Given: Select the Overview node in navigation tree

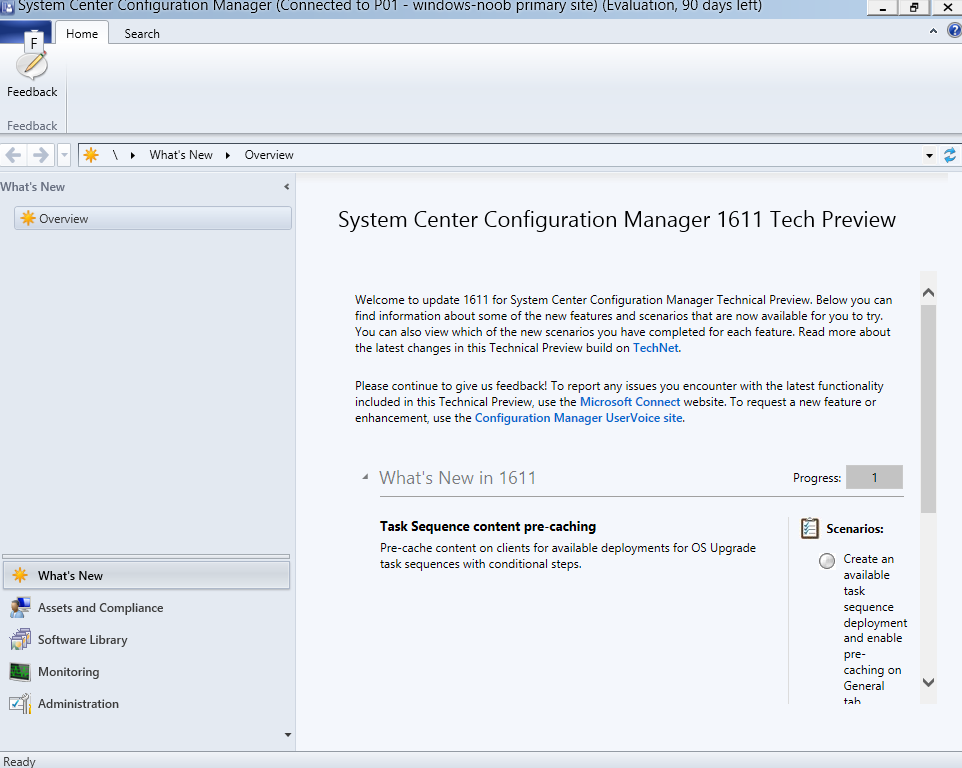Looking at the screenshot, I should pyautogui.click(x=153, y=218).
